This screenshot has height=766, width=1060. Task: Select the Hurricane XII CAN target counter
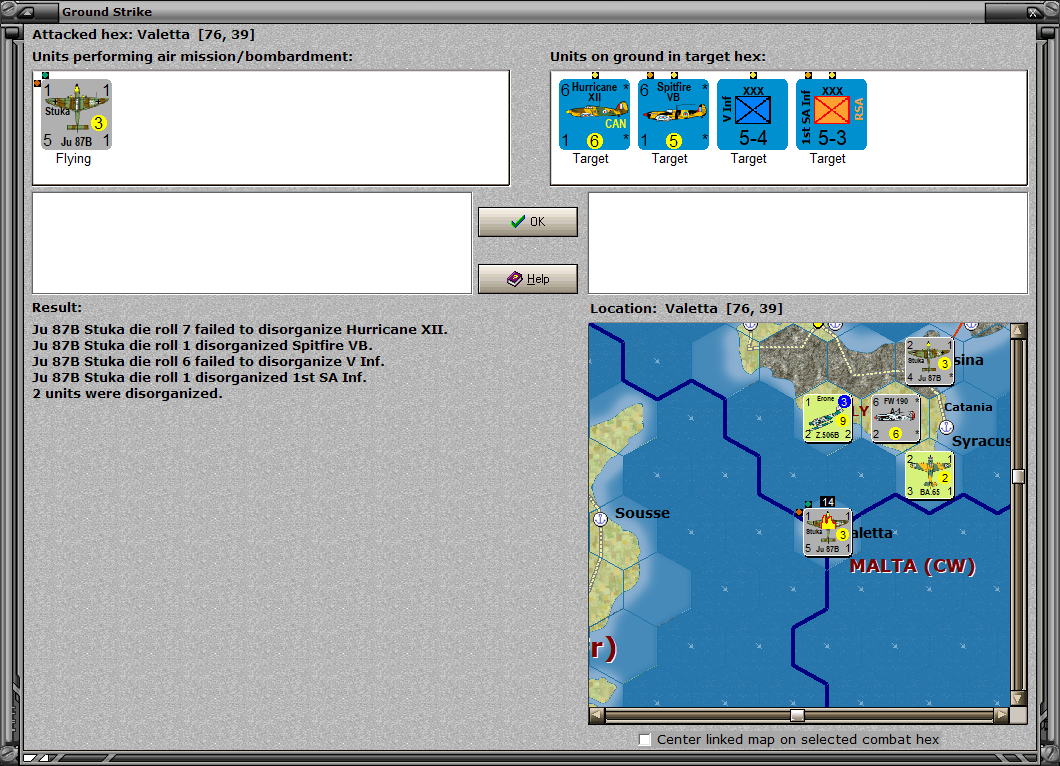594,114
